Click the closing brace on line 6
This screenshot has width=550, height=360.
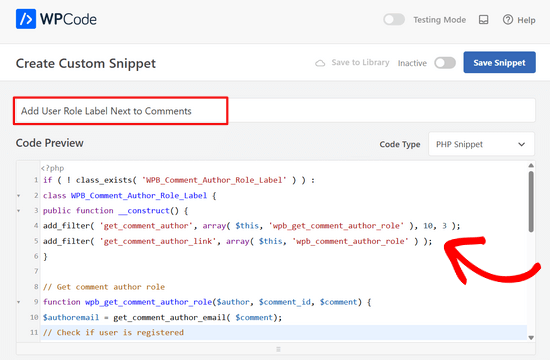click(45, 256)
